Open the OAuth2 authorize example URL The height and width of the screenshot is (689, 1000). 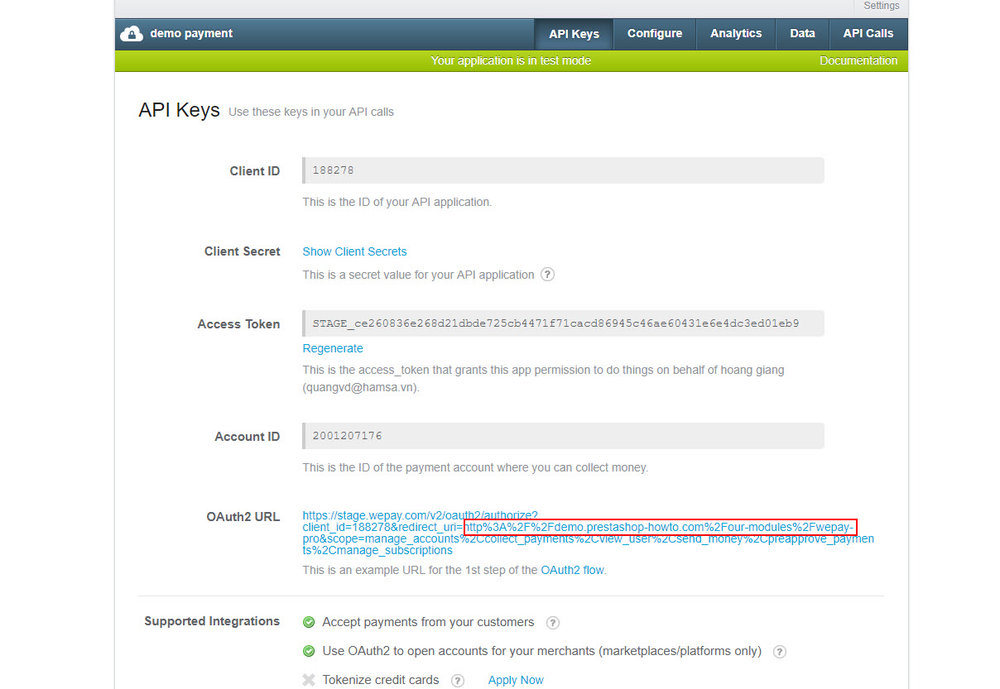tap(588, 533)
